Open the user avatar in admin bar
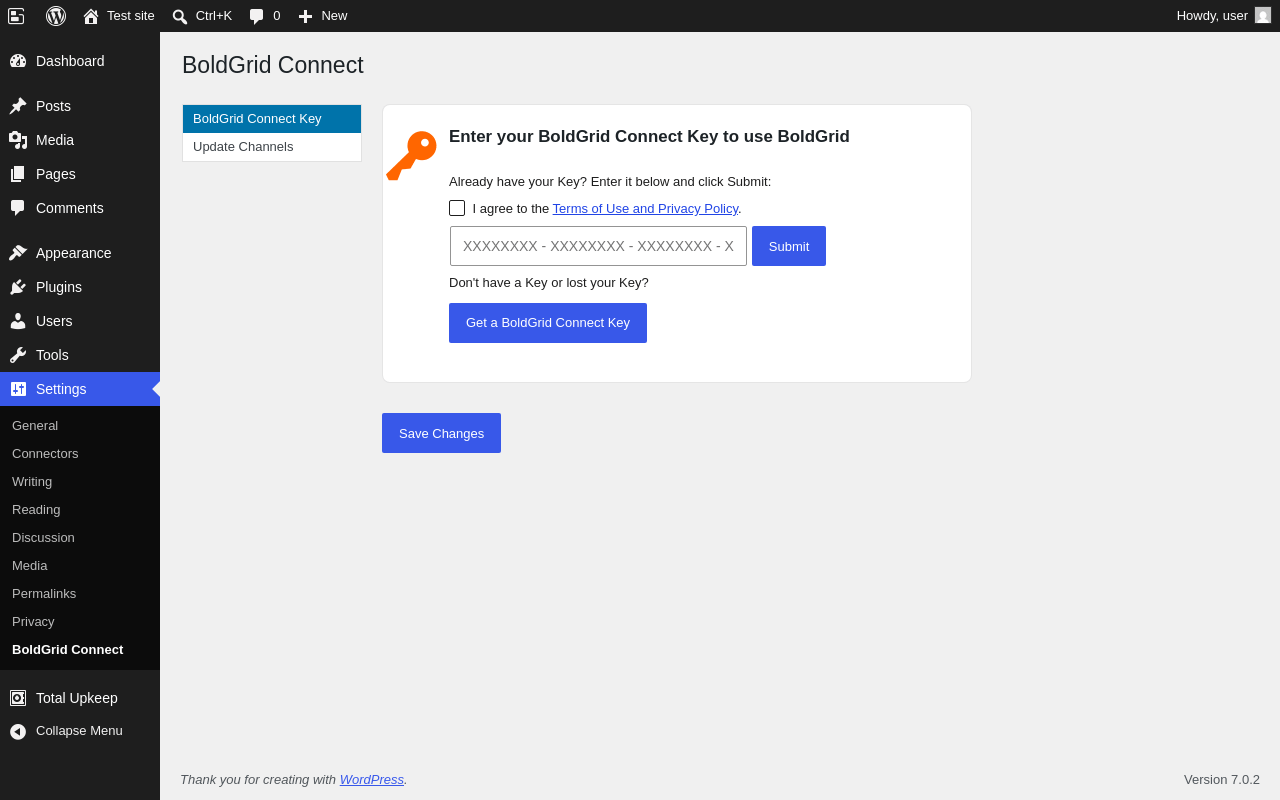This screenshot has height=800, width=1280. coord(1263,15)
